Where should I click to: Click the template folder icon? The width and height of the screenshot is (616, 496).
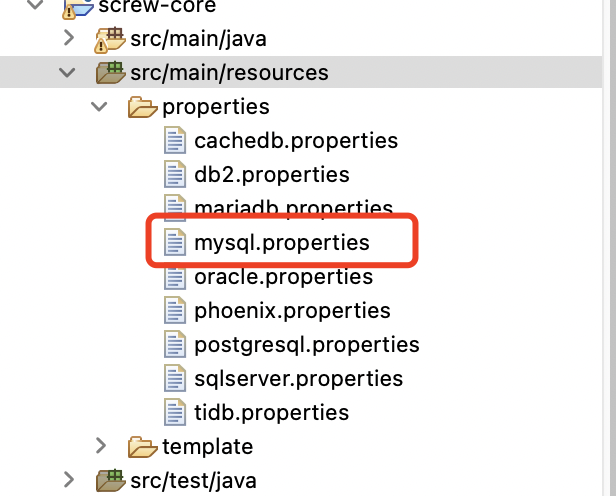(x=142, y=447)
